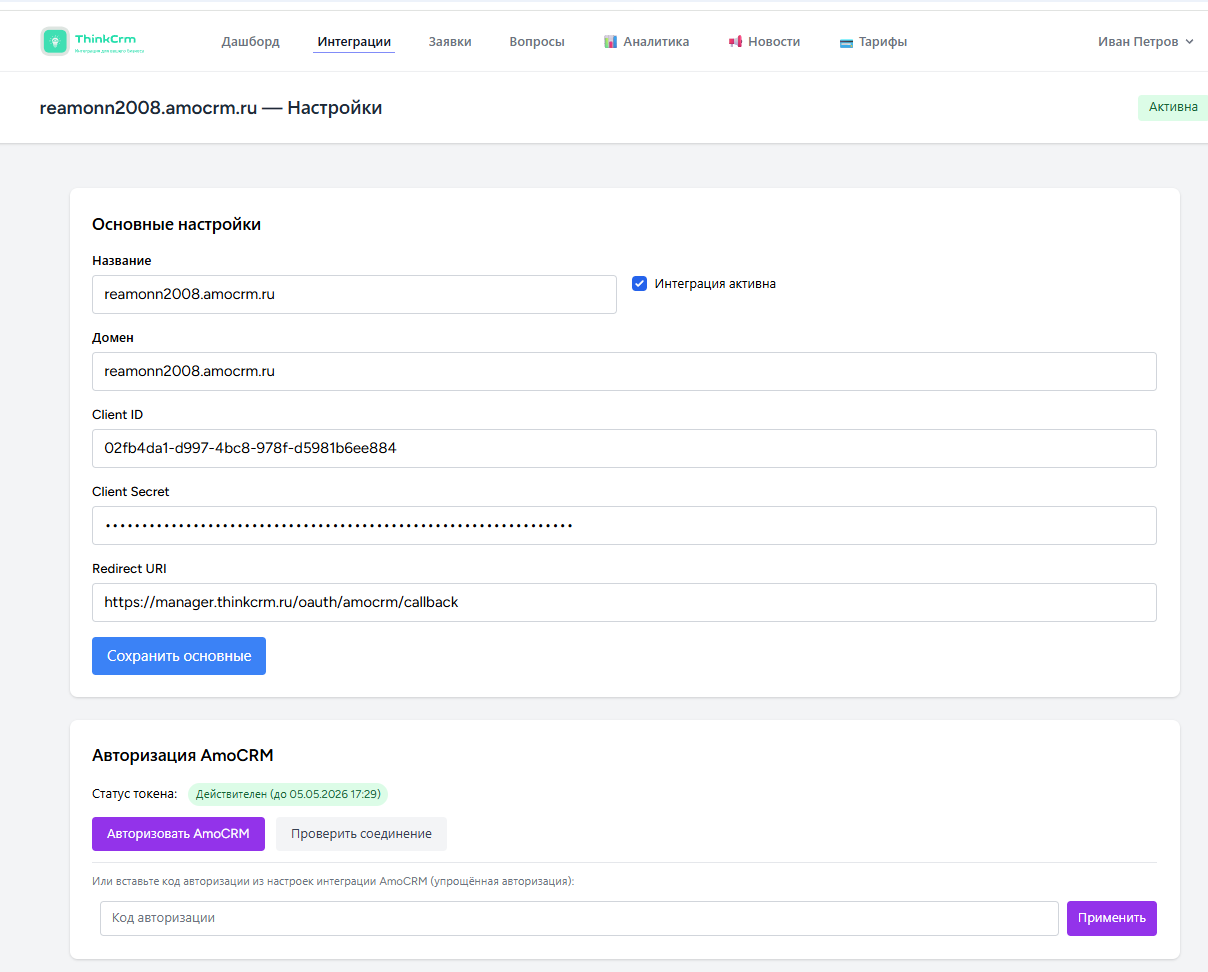Focus the Название input field
The width and height of the screenshot is (1208, 972).
tap(354, 294)
